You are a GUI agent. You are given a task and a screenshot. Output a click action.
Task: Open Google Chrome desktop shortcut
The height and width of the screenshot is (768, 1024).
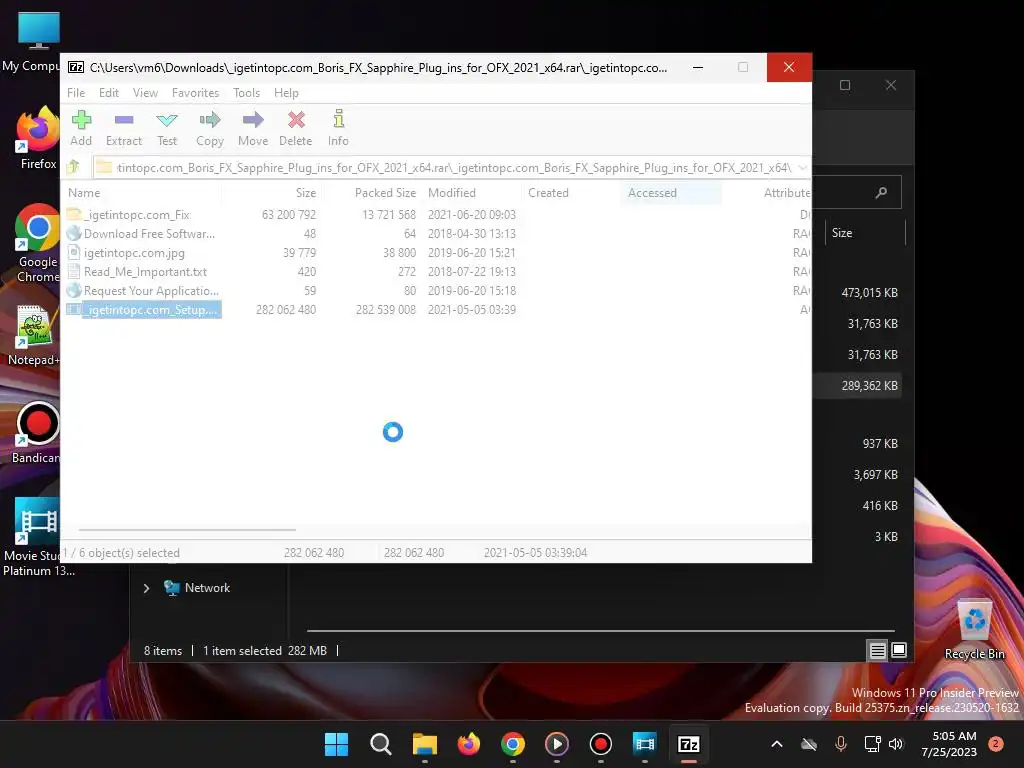(38, 243)
